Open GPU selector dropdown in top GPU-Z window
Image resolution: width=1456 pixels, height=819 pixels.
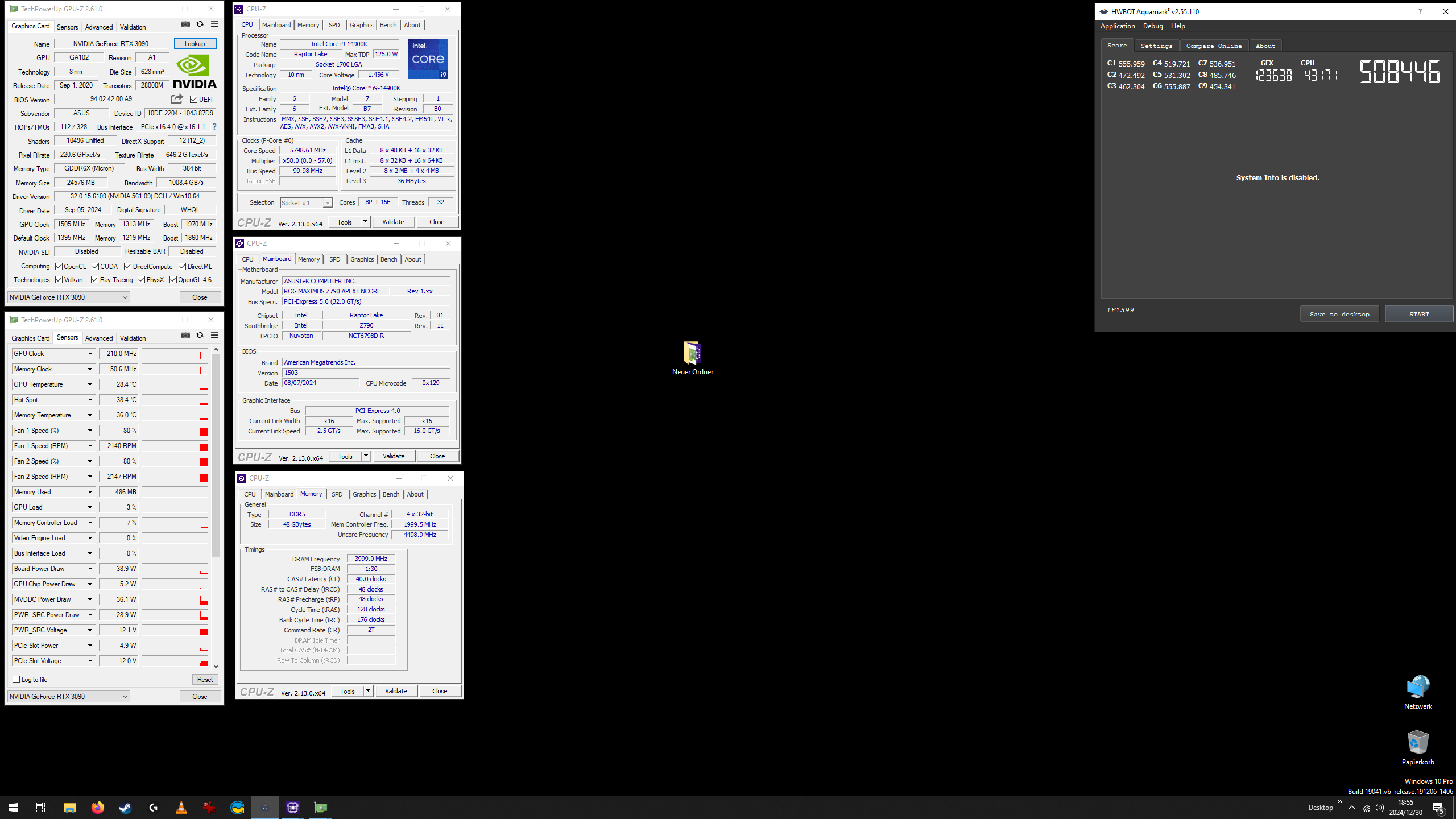[69, 297]
